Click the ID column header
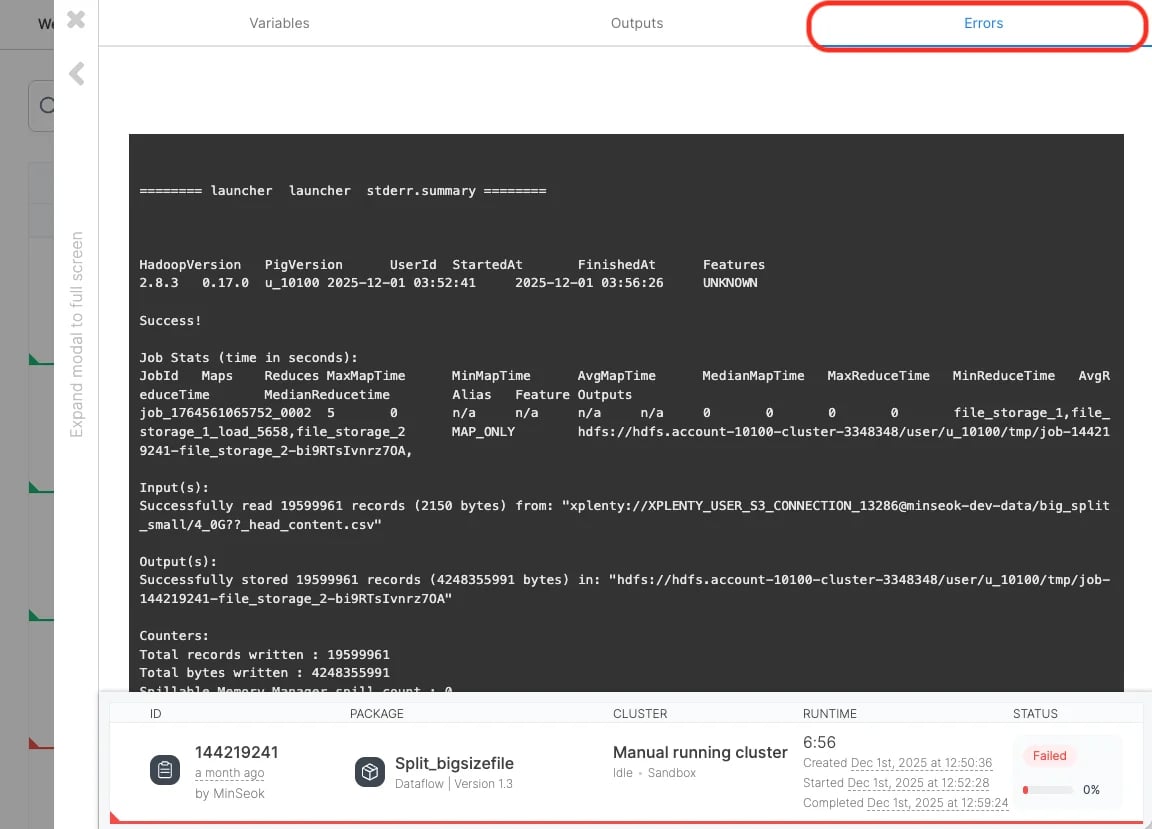 pyautogui.click(x=156, y=714)
